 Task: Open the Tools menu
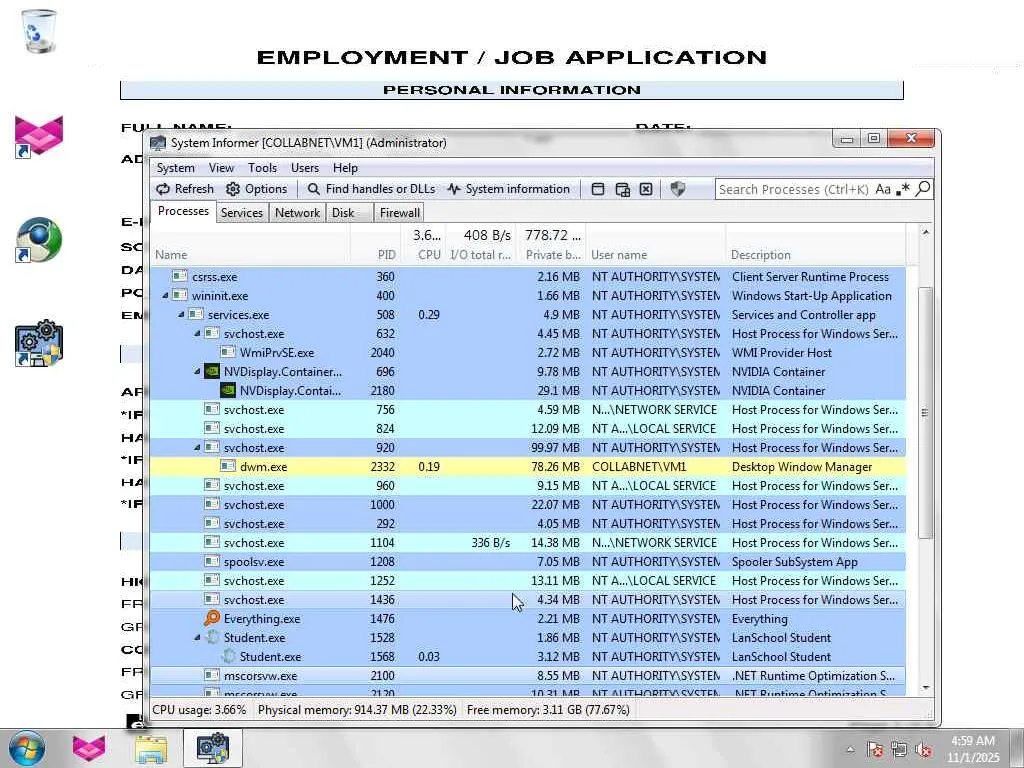pos(263,168)
